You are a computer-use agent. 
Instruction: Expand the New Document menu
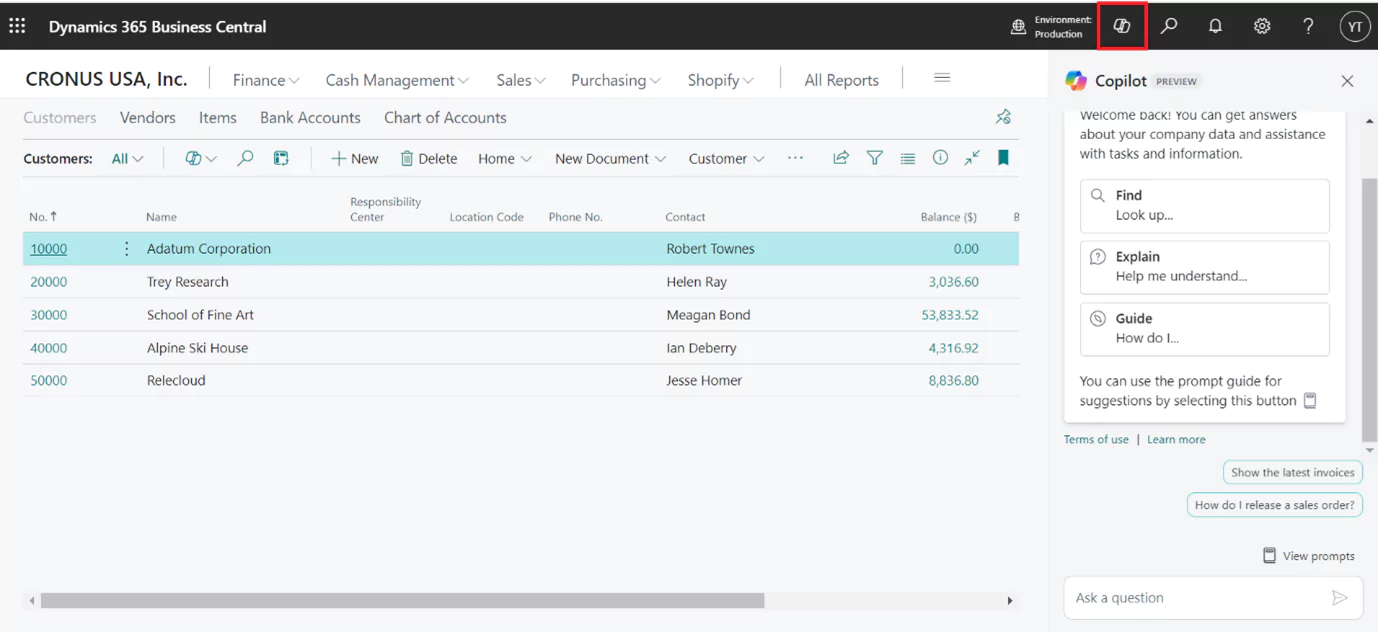coord(610,158)
